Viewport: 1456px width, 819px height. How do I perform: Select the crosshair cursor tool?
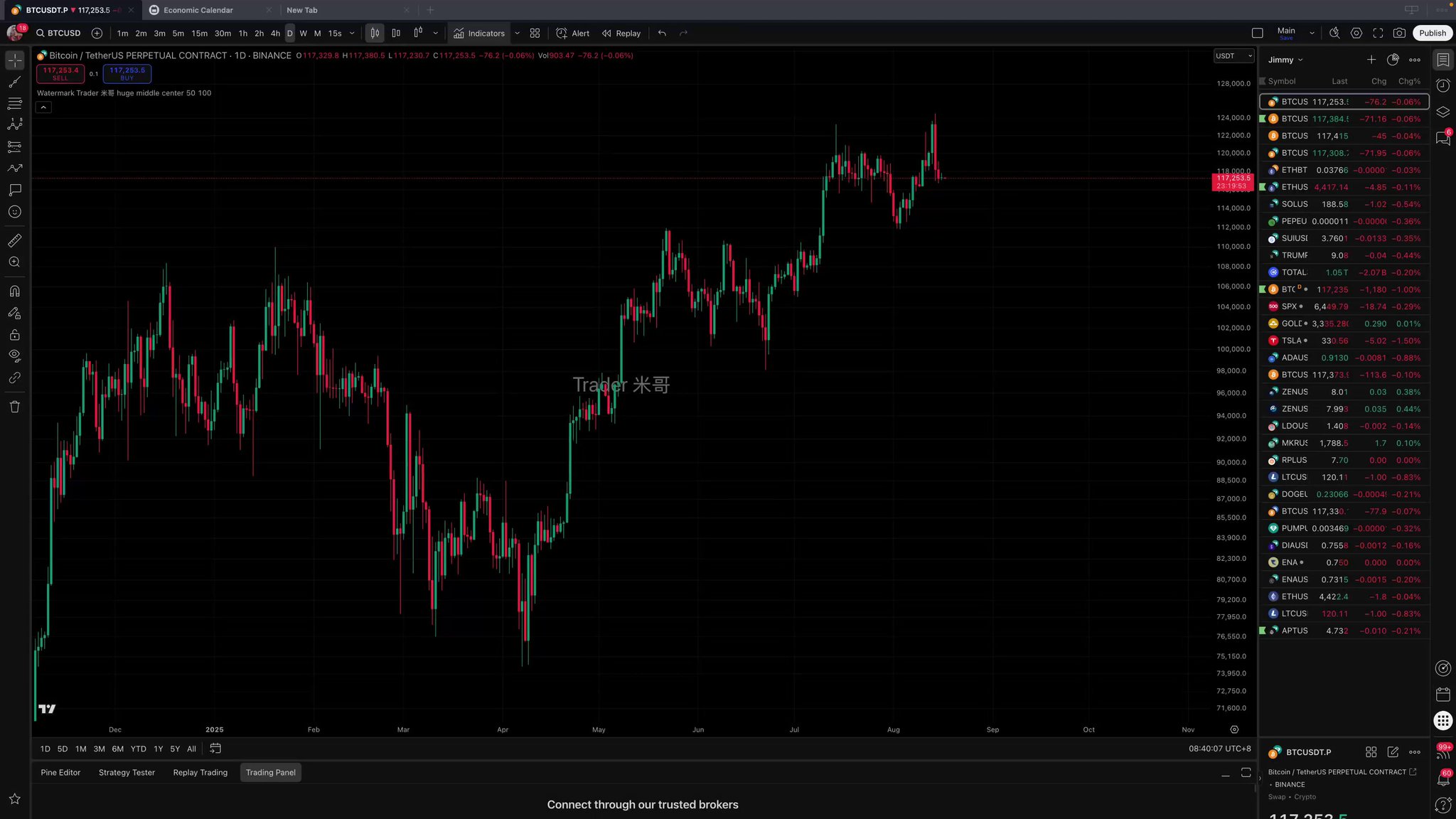[15, 60]
